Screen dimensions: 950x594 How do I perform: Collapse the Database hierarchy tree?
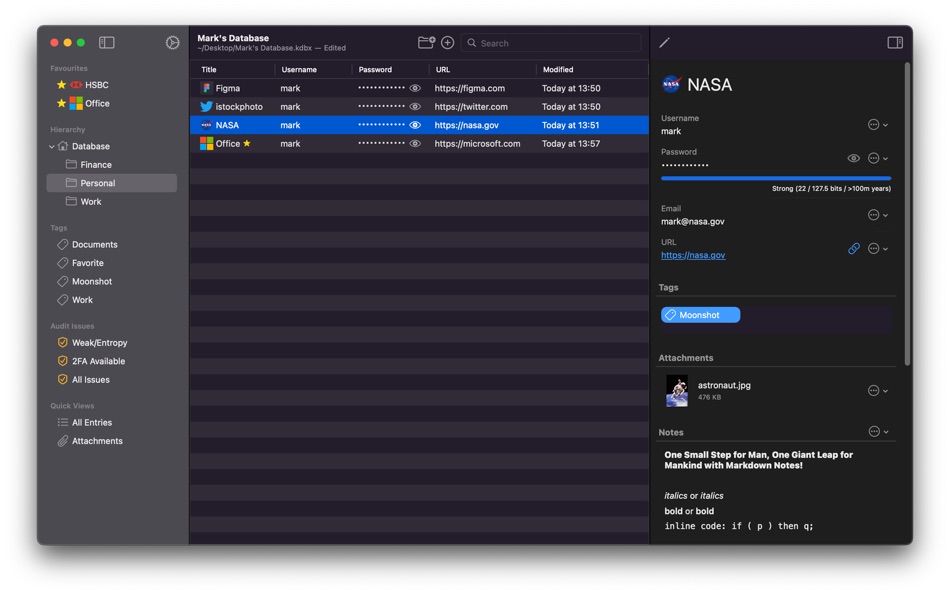(51, 146)
